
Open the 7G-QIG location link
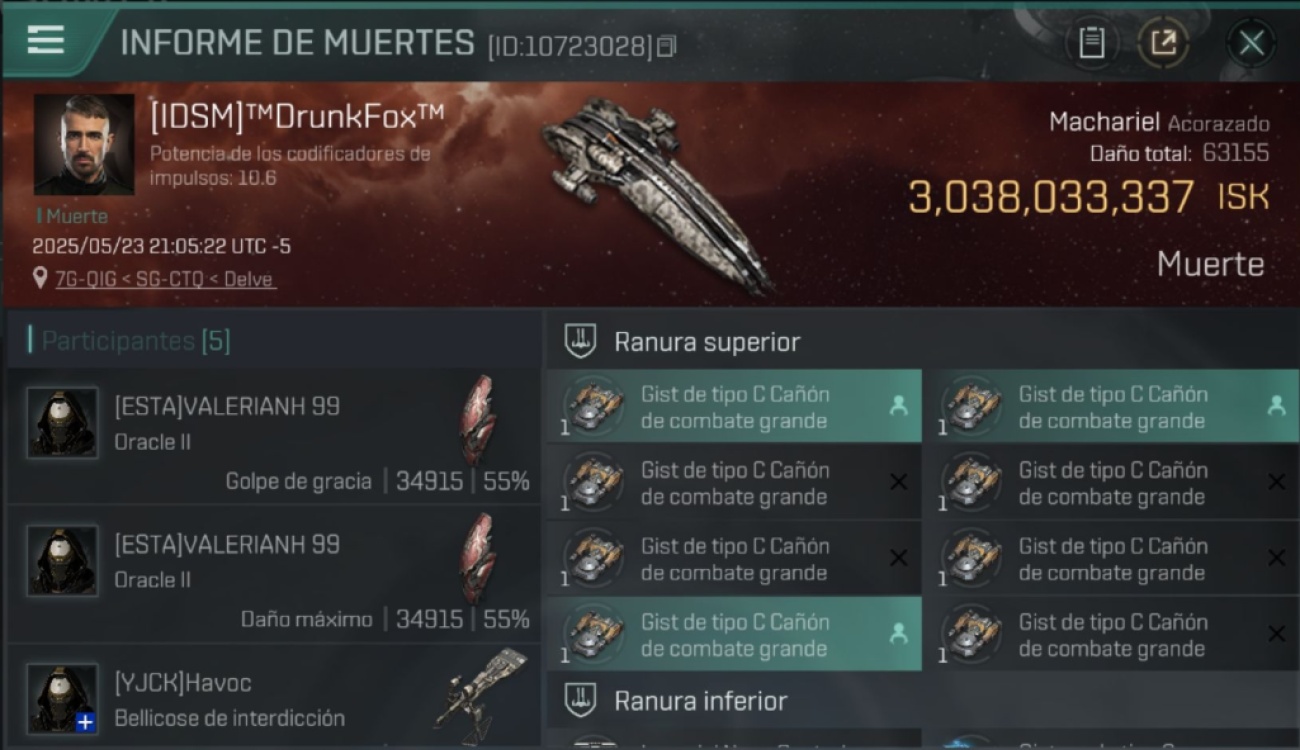(x=165, y=279)
